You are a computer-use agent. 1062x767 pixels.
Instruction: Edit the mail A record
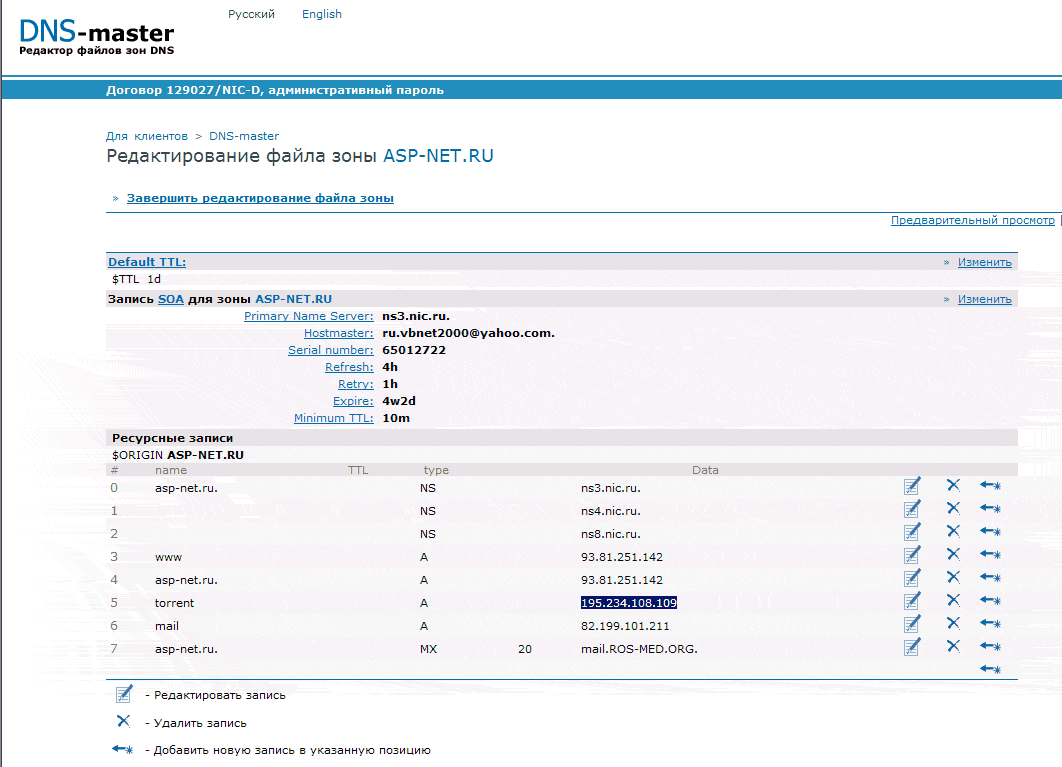pos(912,624)
